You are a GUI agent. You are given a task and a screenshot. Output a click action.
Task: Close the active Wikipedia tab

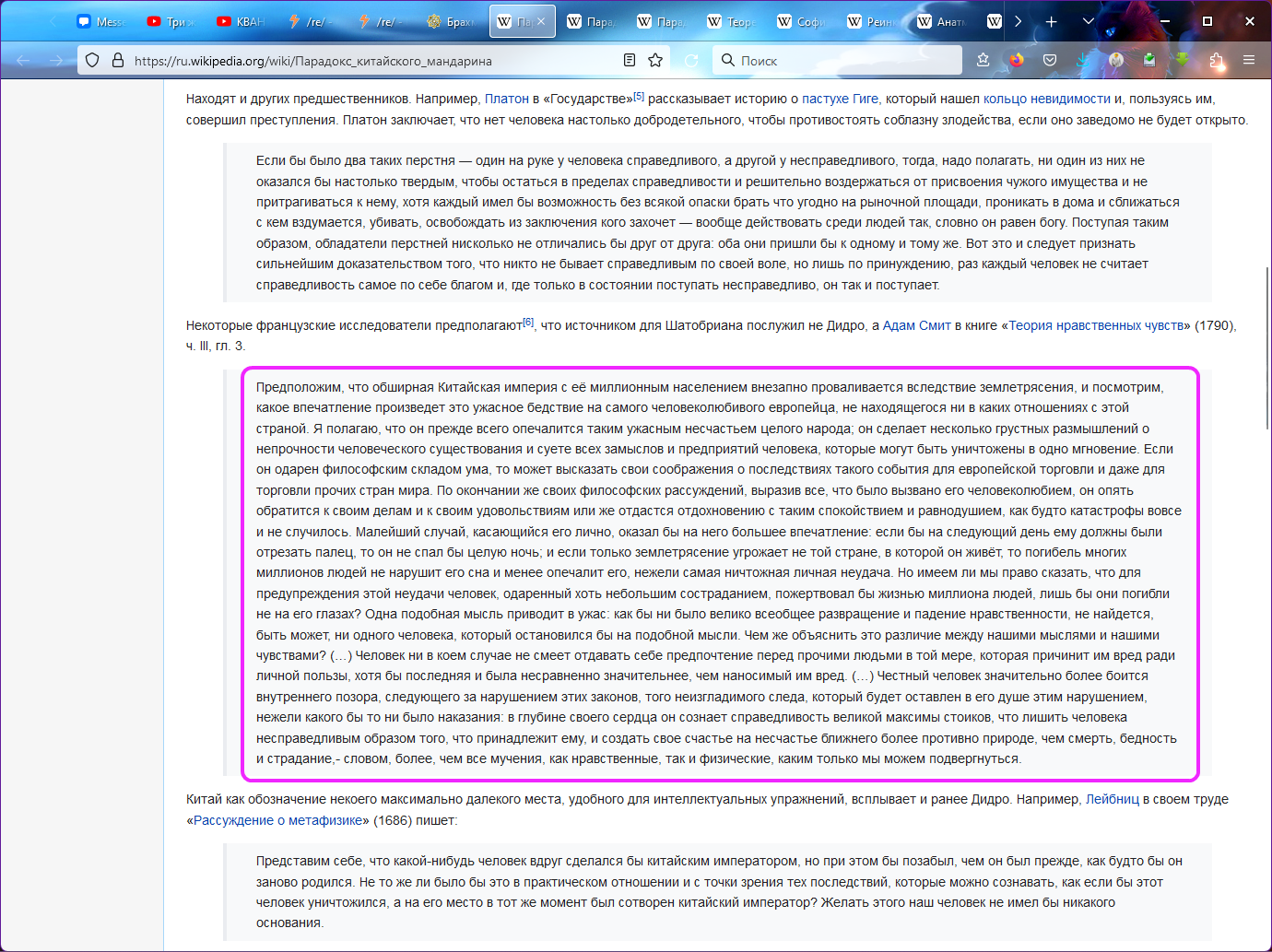point(541,21)
